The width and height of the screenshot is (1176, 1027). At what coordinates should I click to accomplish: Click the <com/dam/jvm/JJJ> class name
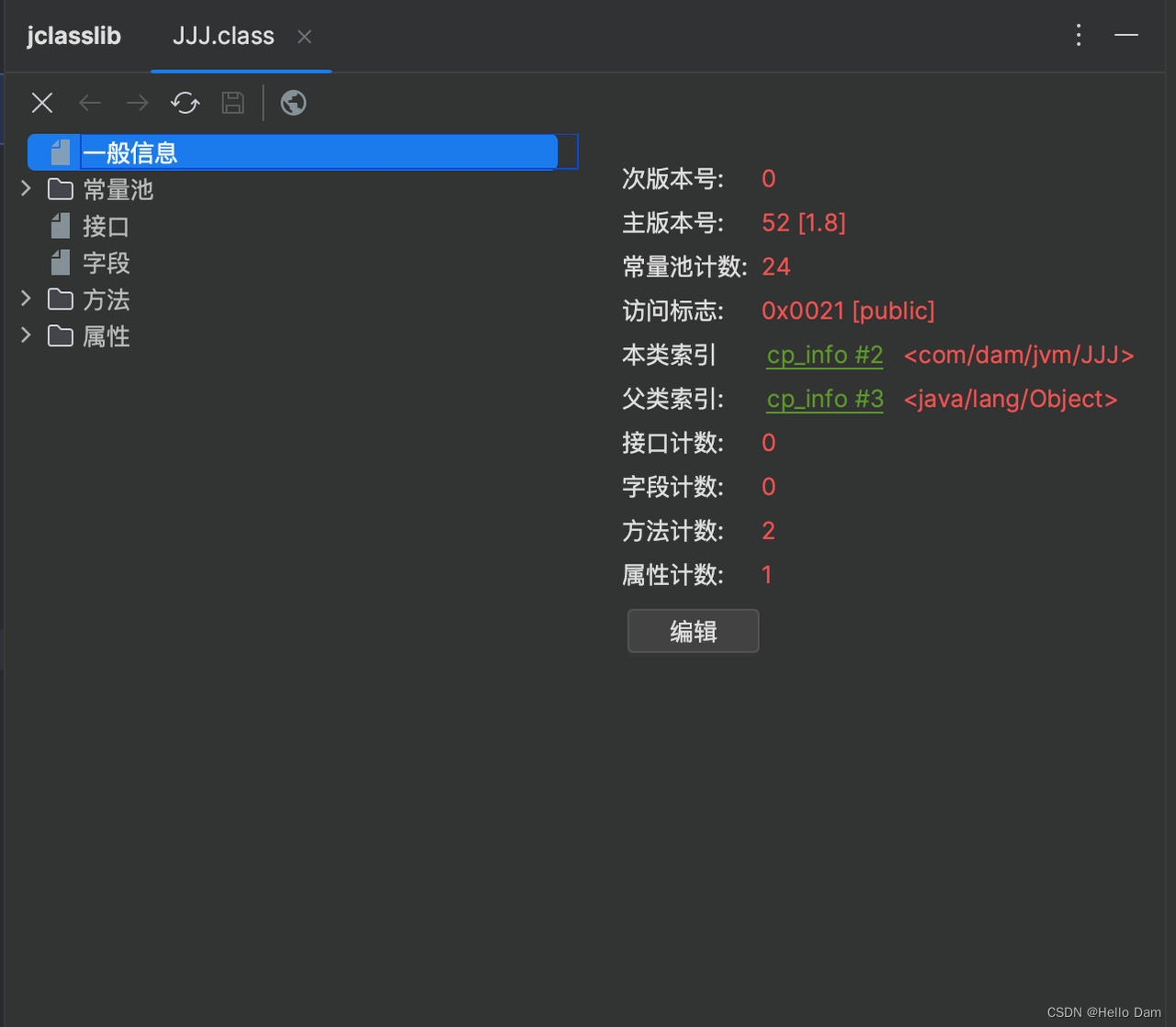click(x=1019, y=355)
